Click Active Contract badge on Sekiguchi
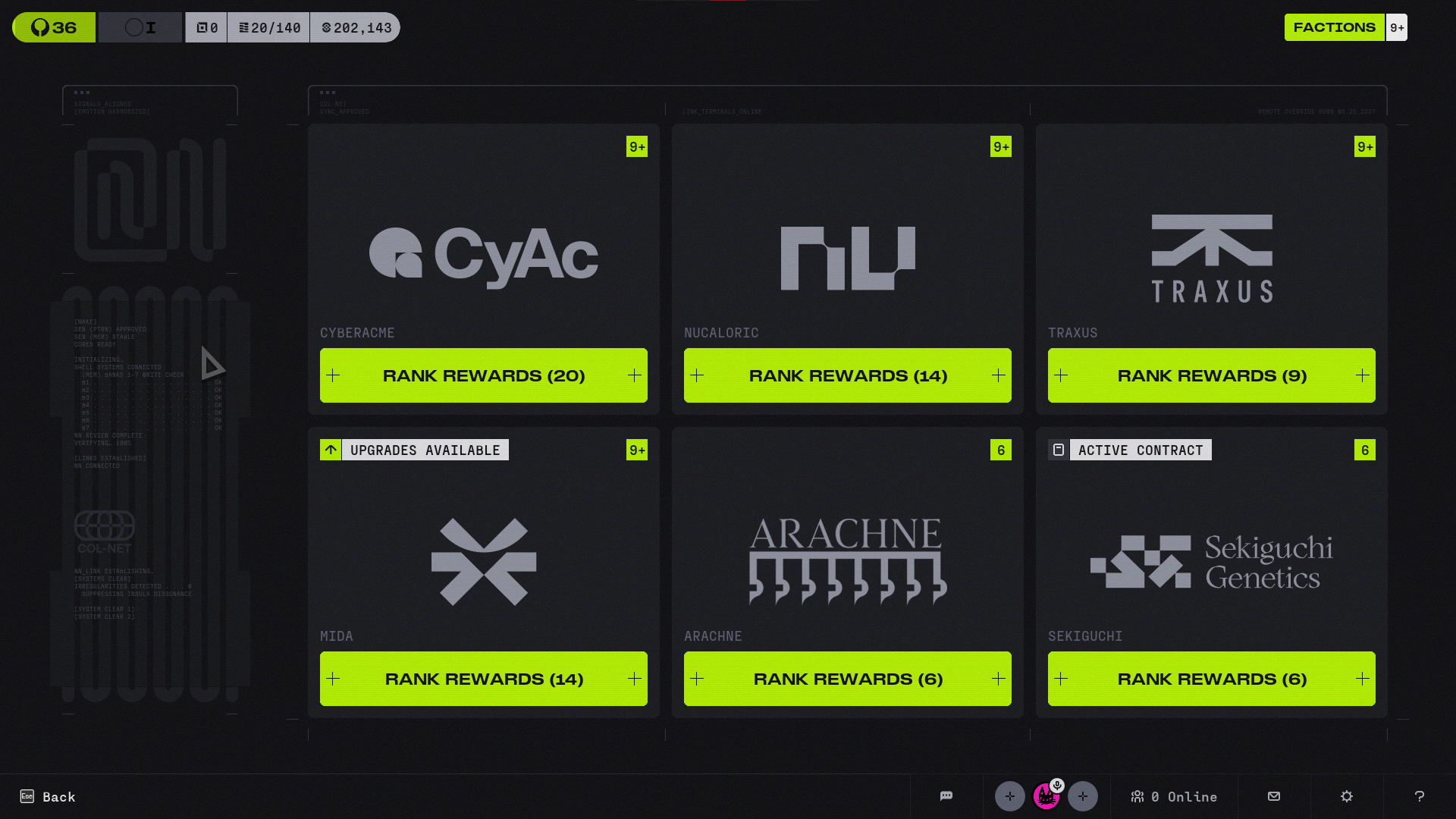Screen dimensions: 1456x819 [x=1130, y=450]
